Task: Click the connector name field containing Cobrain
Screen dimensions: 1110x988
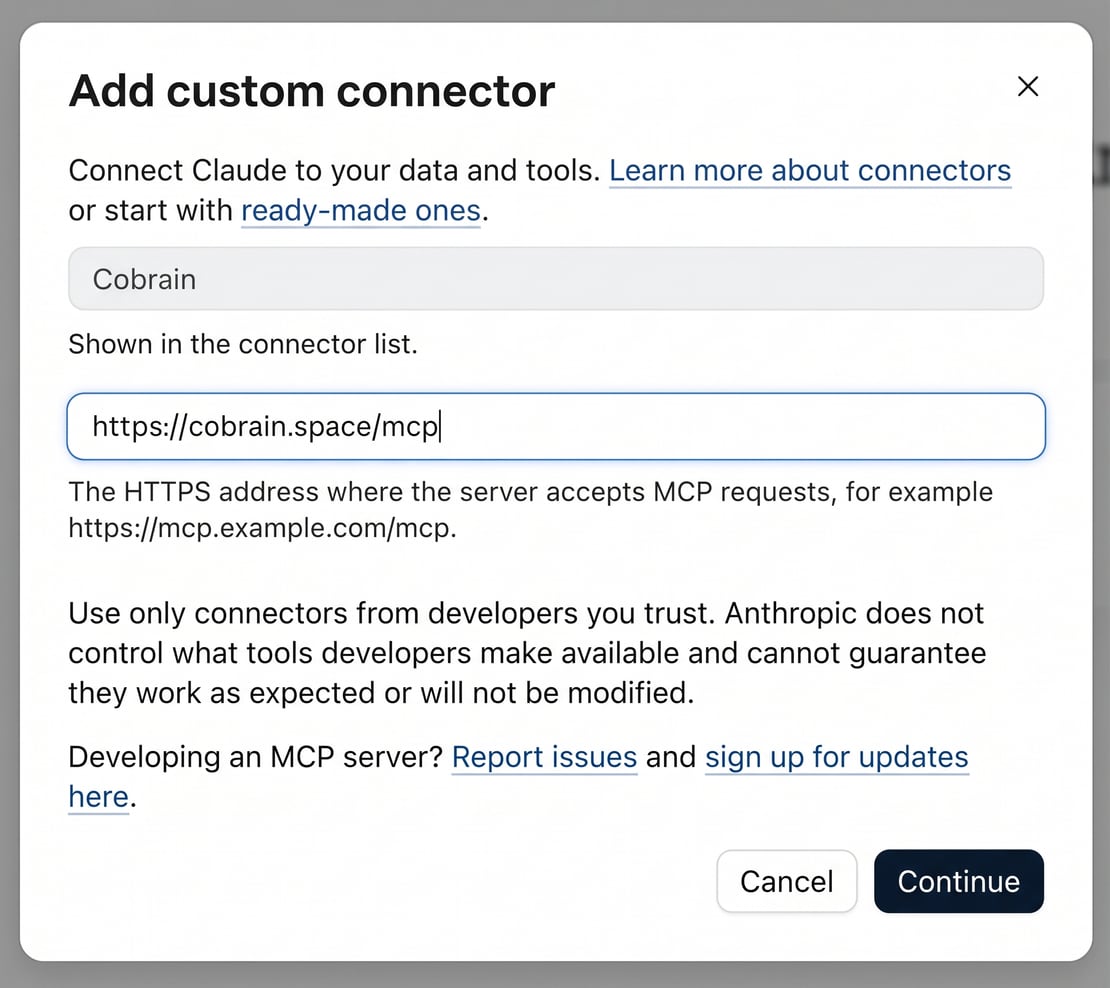Action: (x=556, y=279)
